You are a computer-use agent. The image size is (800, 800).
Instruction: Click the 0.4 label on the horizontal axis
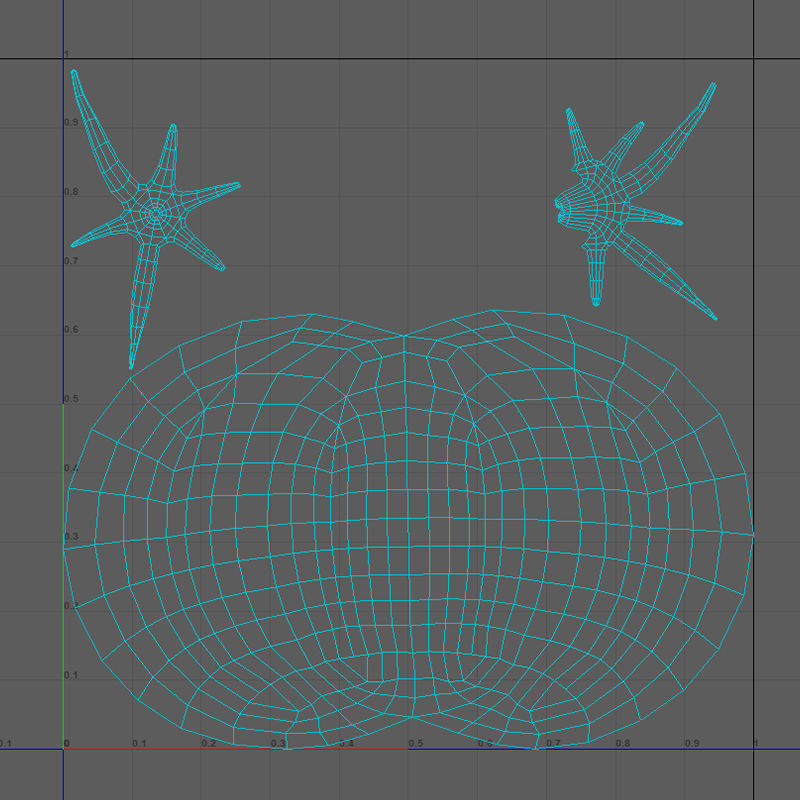(346, 743)
